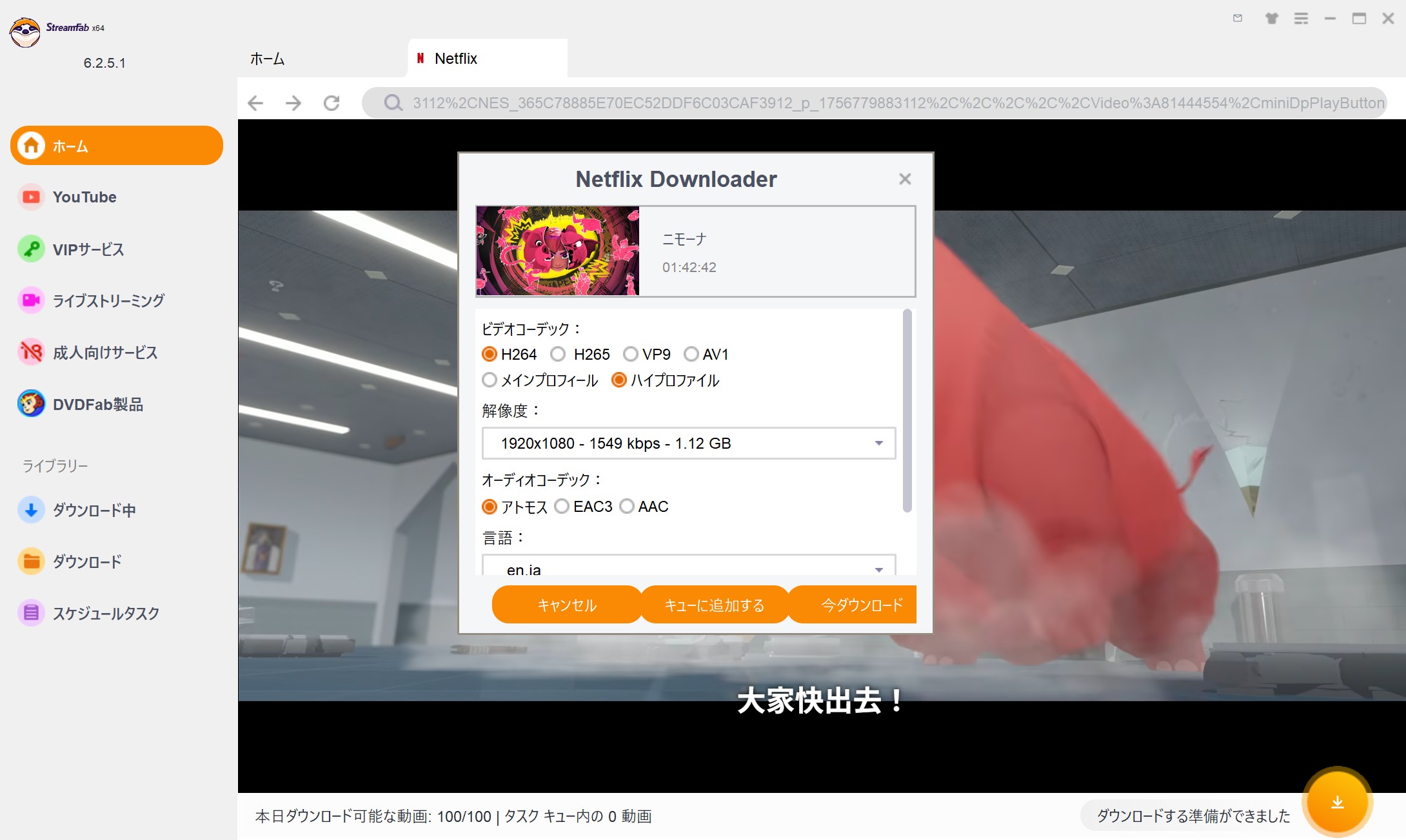Open the language dropdown showing en,ja
This screenshot has height=840, width=1406.
point(689,566)
